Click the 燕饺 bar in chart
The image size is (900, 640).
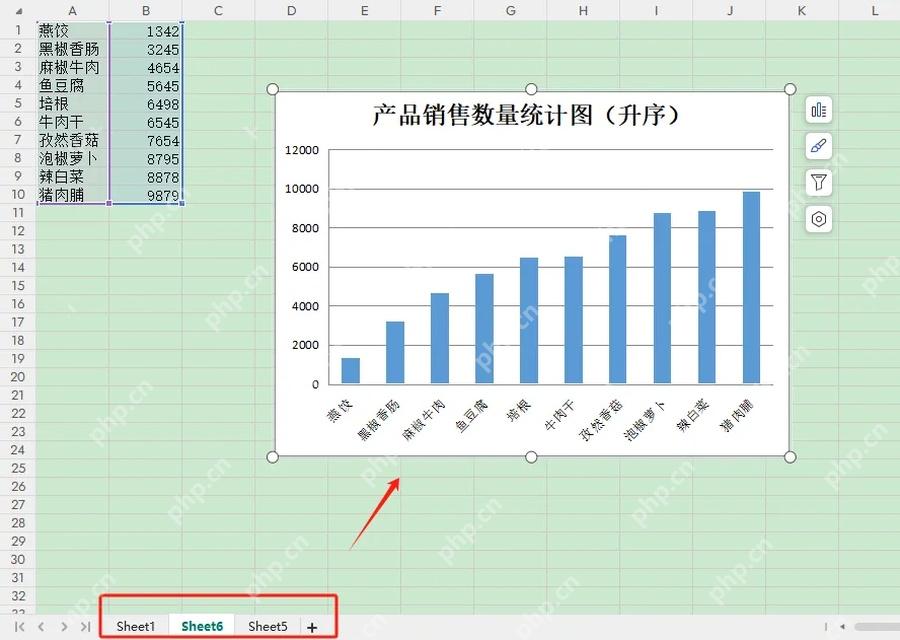coord(350,371)
